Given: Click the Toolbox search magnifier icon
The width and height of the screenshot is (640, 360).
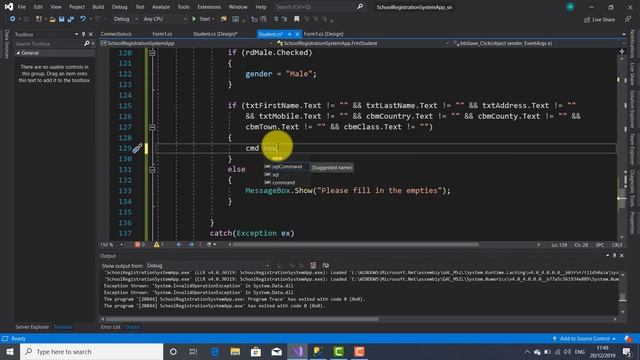Looking at the screenshot, I should coord(87,44).
